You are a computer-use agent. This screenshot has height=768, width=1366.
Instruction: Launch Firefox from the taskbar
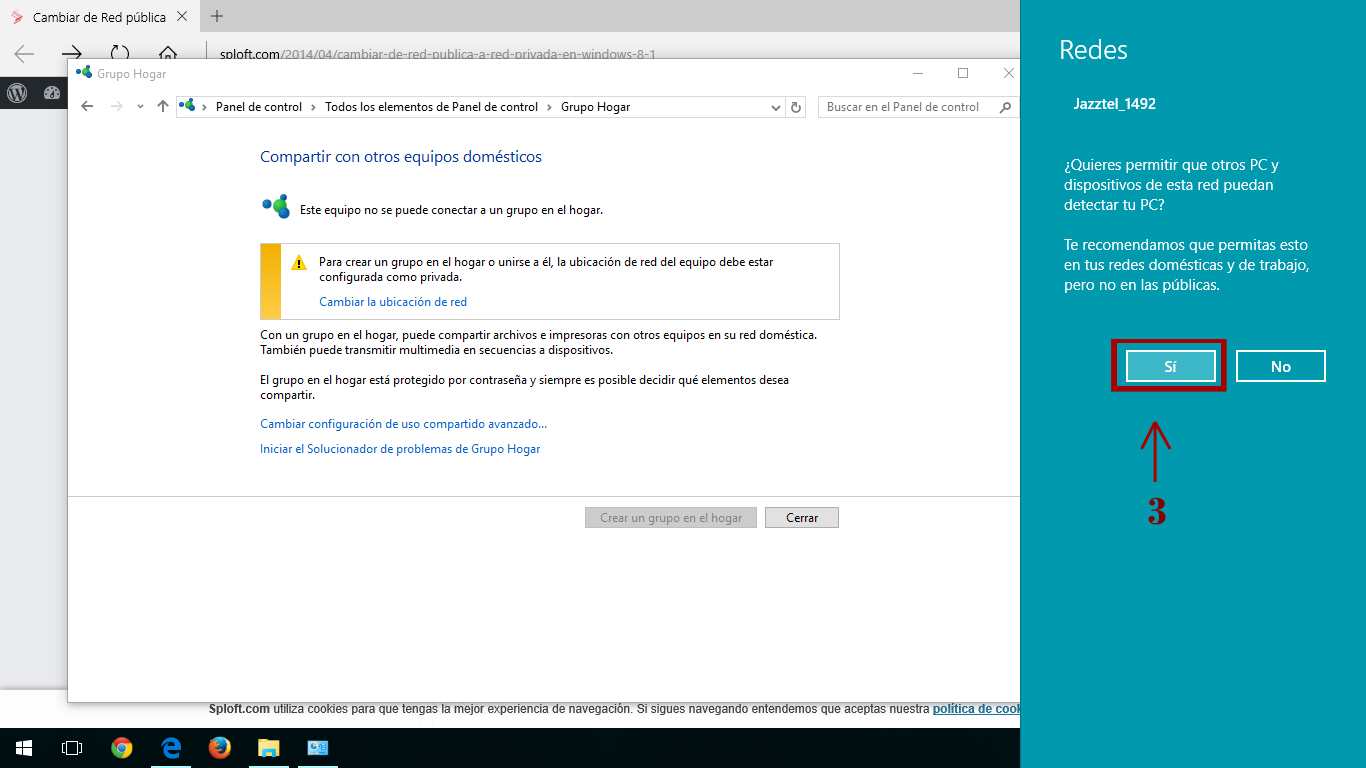tap(219, 748)
